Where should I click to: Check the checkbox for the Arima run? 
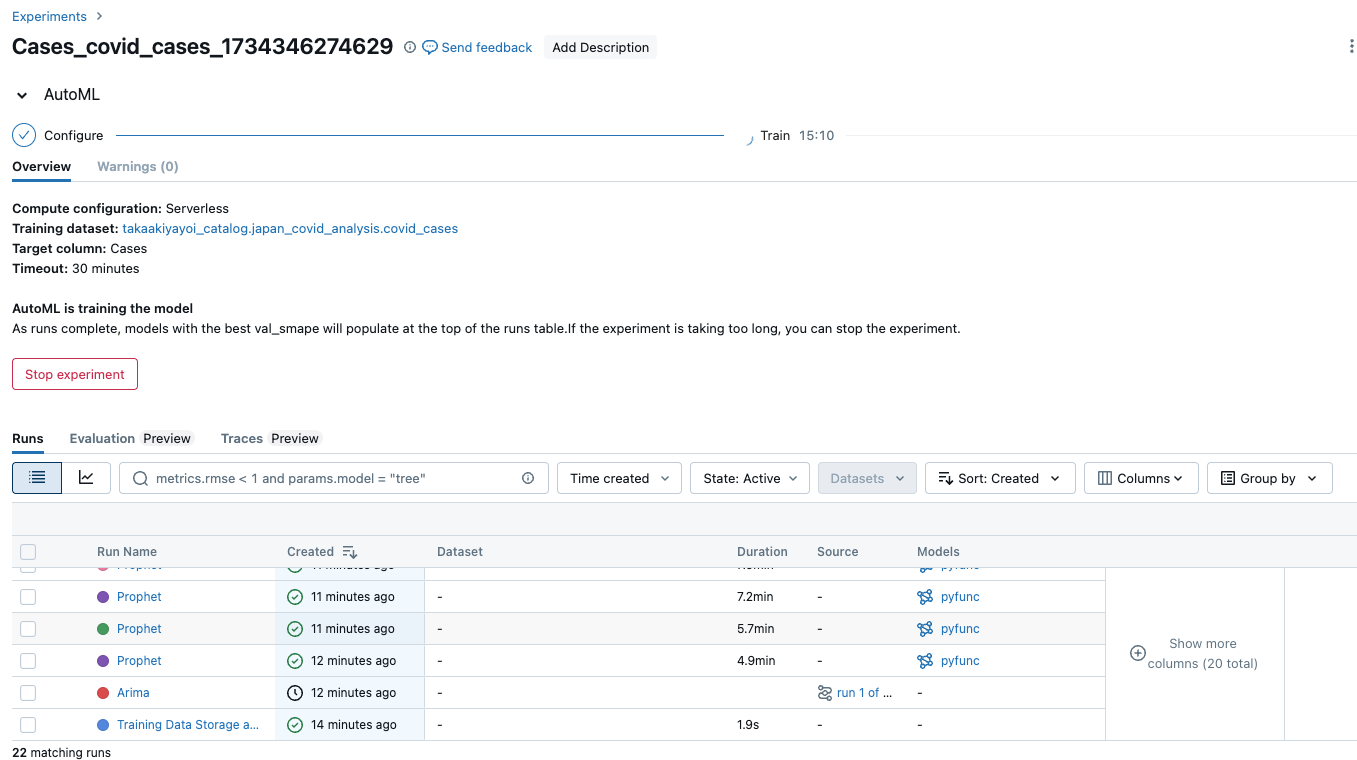point(28,692)
